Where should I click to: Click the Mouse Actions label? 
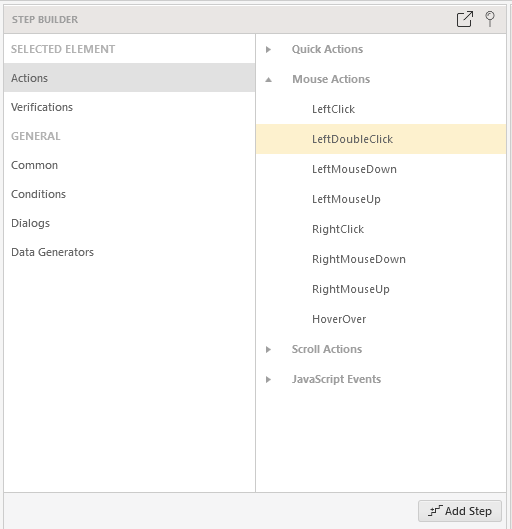coord(331,79)
